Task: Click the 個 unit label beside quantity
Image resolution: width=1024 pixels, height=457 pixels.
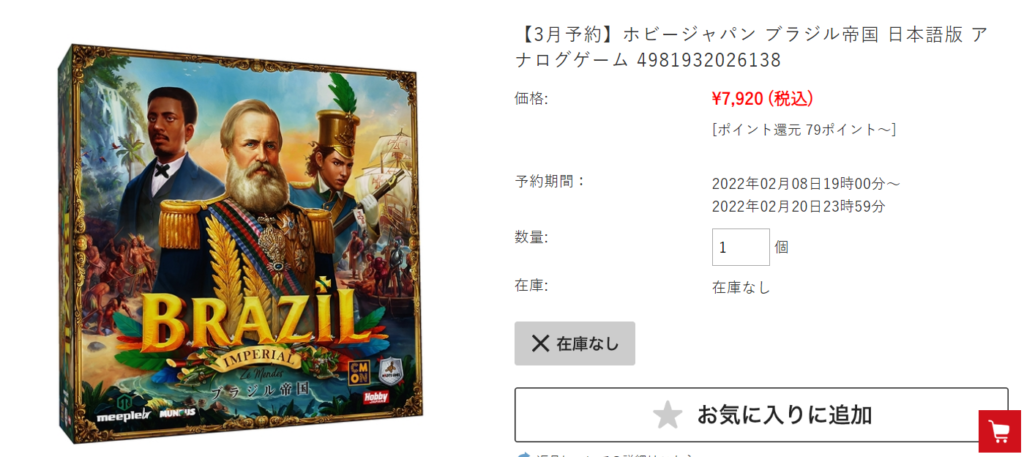Action: [782, 247]
